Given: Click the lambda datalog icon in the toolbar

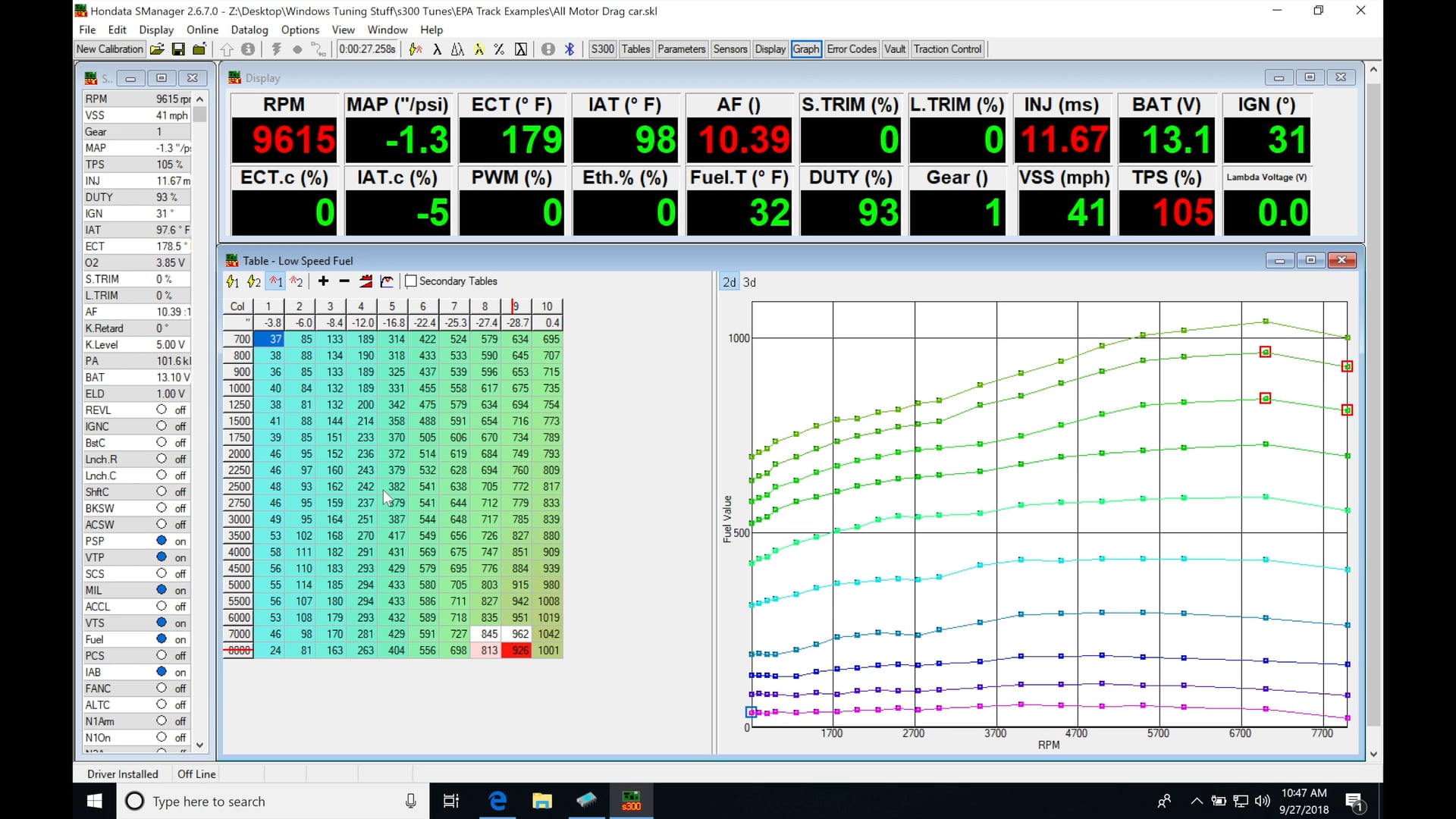Looking at the screenshot, I should 438,49.
